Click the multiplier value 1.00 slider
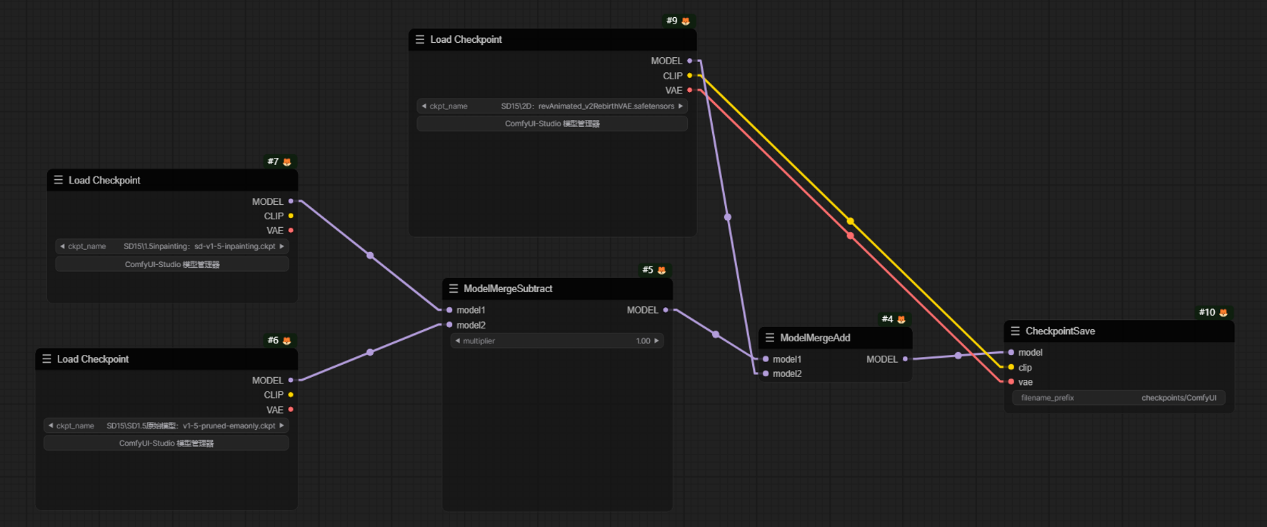The width and height of the screenshot is (1267, 527). pyautogui.click(x=557, y=341)
